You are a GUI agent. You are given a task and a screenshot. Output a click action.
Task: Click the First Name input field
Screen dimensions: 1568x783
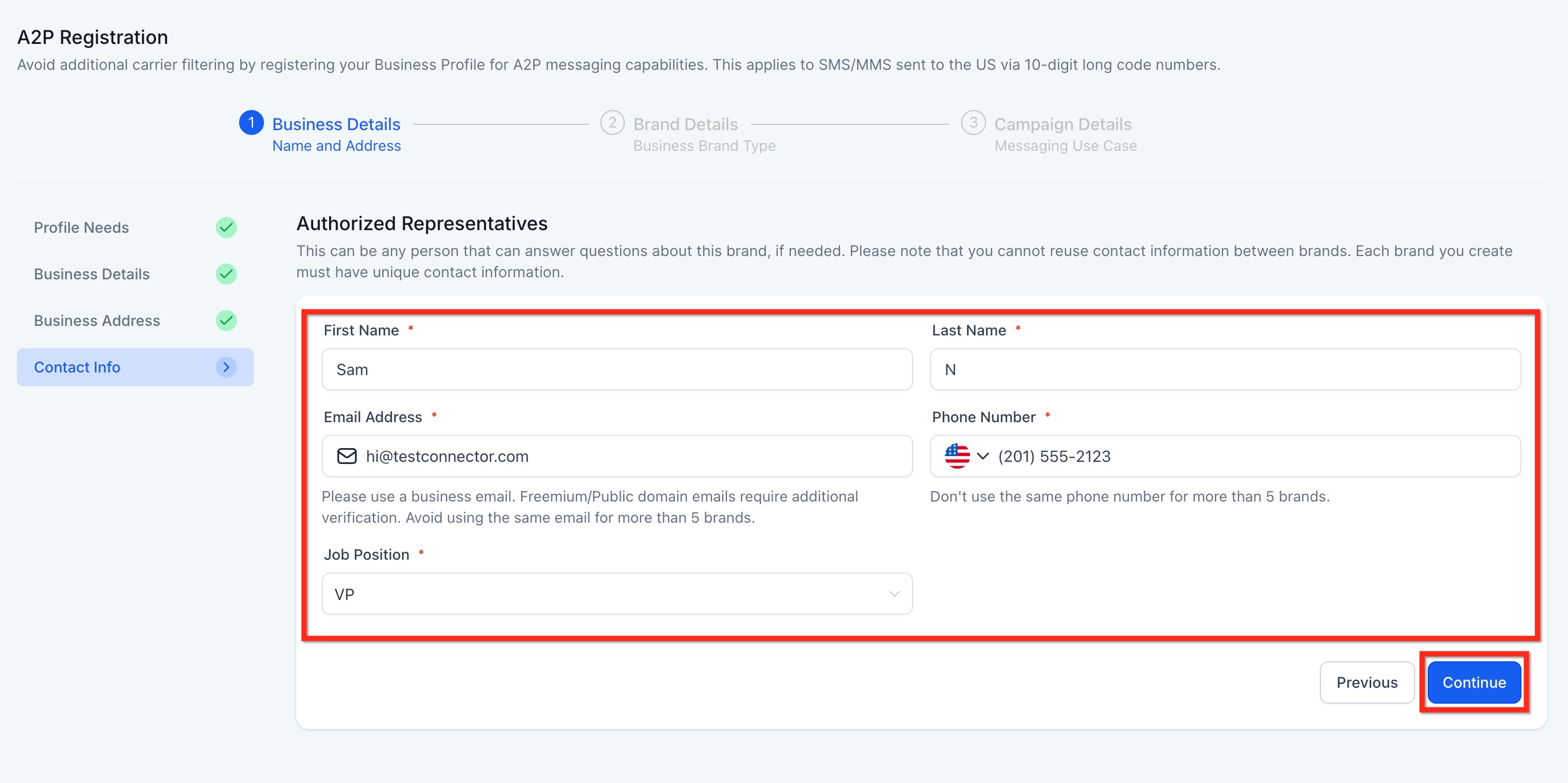(x=617, y=370)
